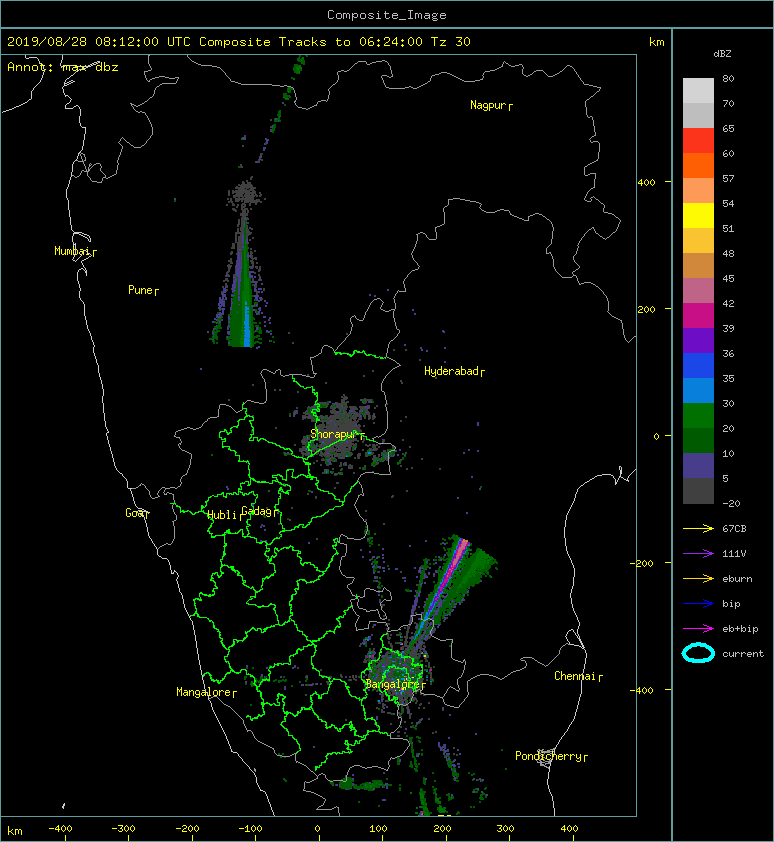Click the Composite_Image title text

[387, 15]
